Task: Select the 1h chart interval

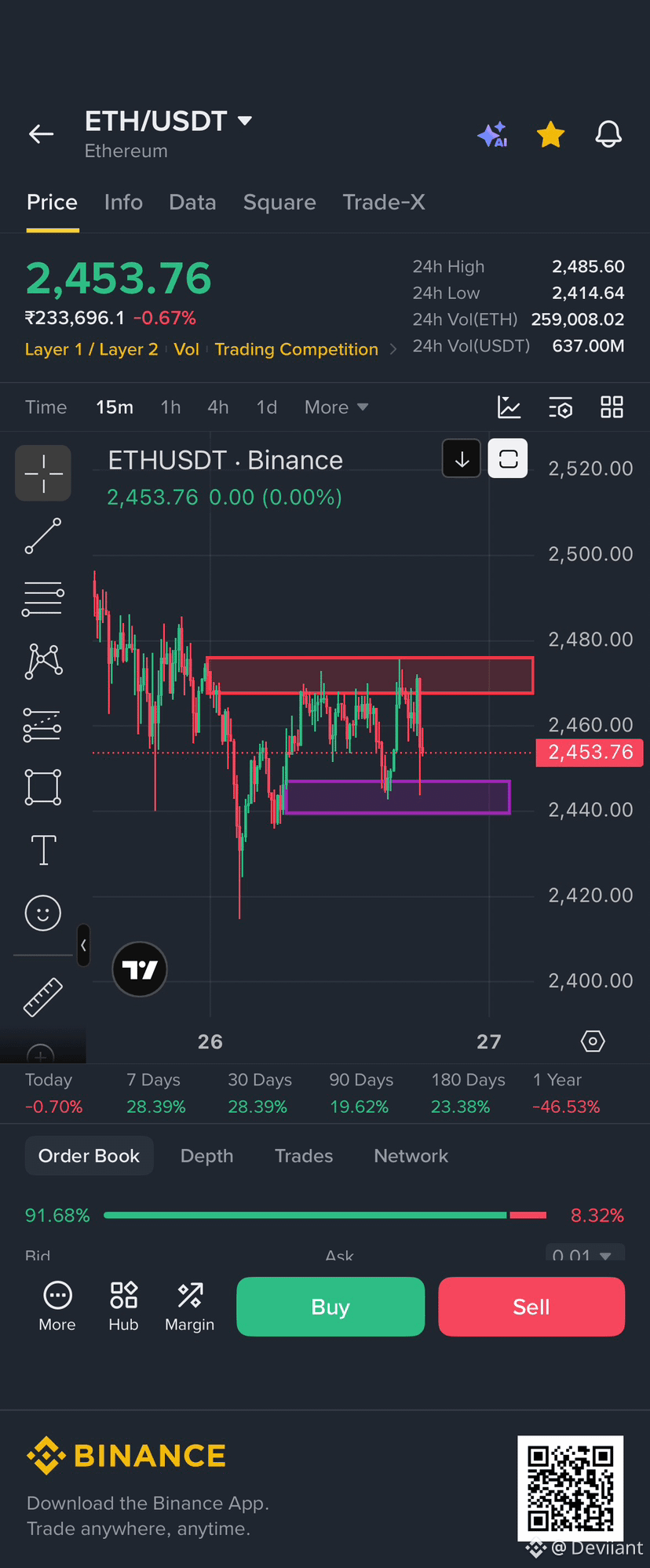Action: [170, 407]
